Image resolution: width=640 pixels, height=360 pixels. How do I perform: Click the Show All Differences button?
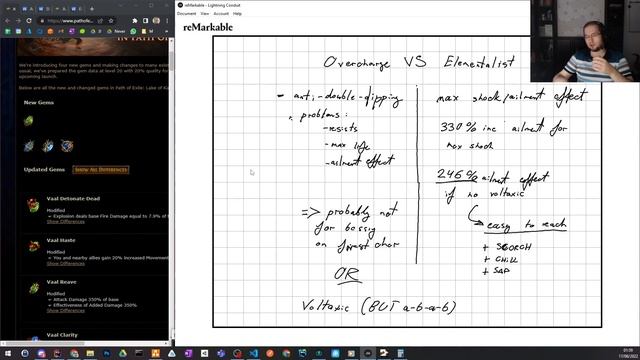(x=101, y=169)
